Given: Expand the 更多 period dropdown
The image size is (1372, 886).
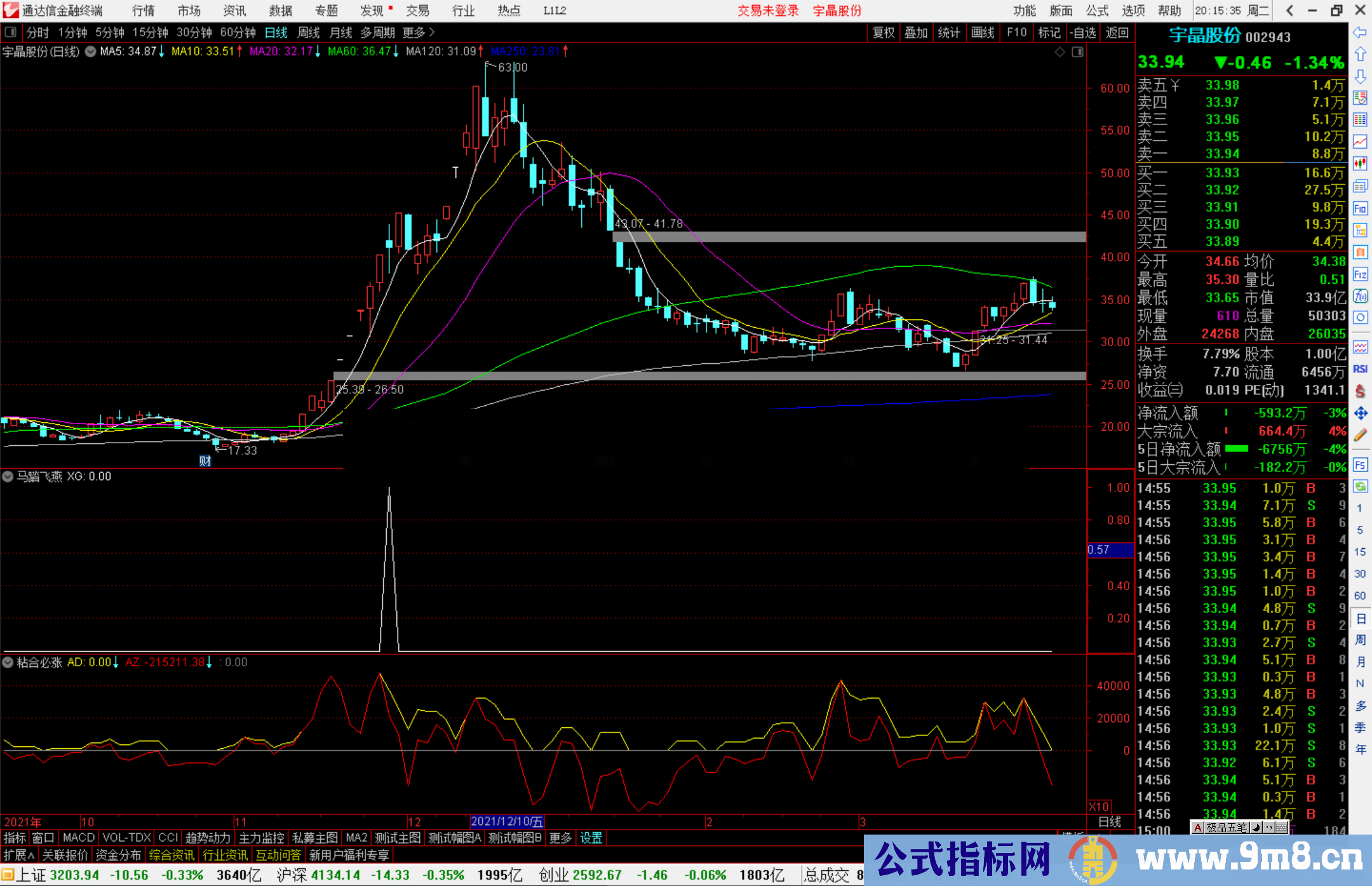Looking at the screenshot, I should point(413,32).
